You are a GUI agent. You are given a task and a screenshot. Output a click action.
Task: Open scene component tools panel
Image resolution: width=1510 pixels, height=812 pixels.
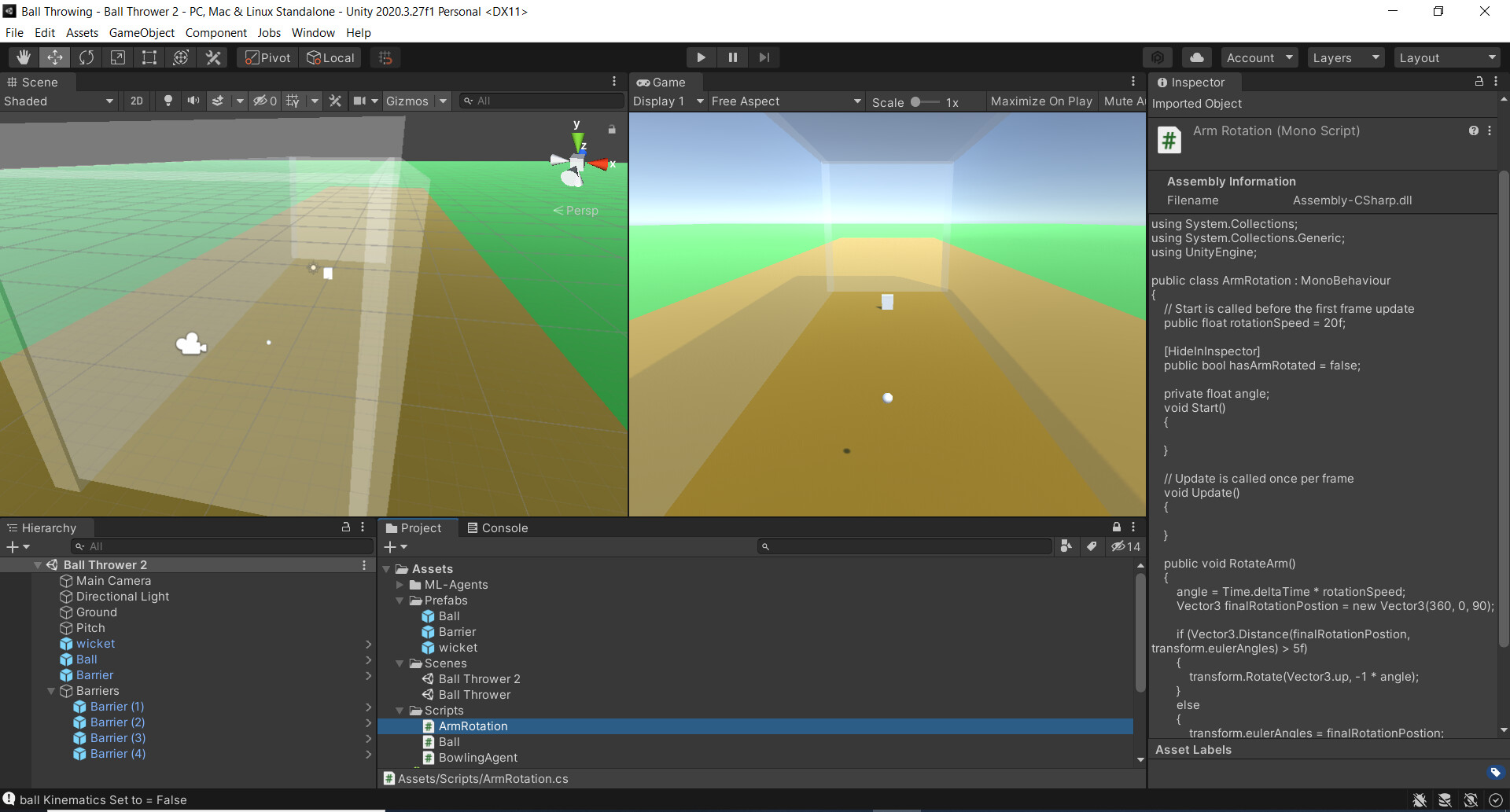[335, 101]
